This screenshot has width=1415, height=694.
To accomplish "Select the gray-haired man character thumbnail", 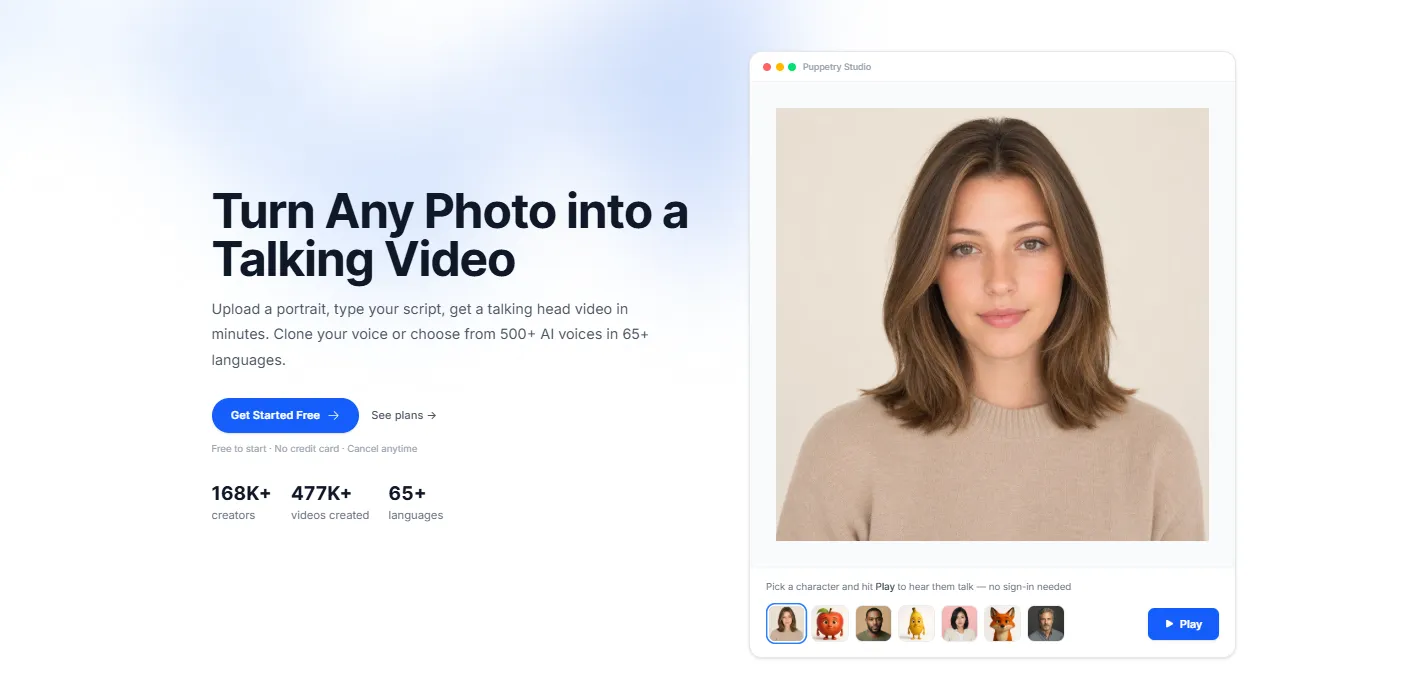I will pos(1046,624).
